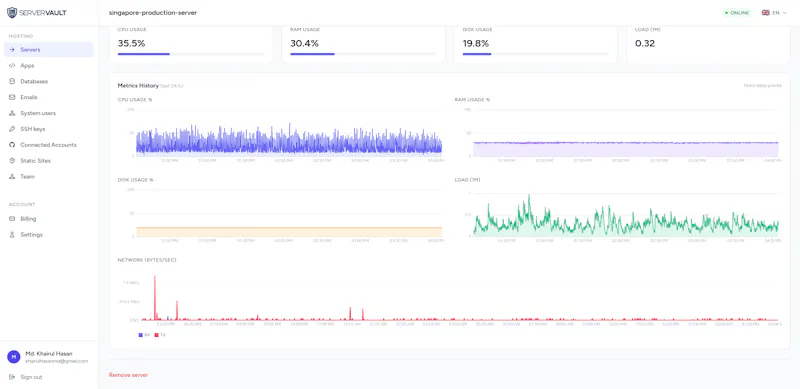The image size is (800, 389).
Task: Click the RAM usage progress bar
Action: coord(363,54)
